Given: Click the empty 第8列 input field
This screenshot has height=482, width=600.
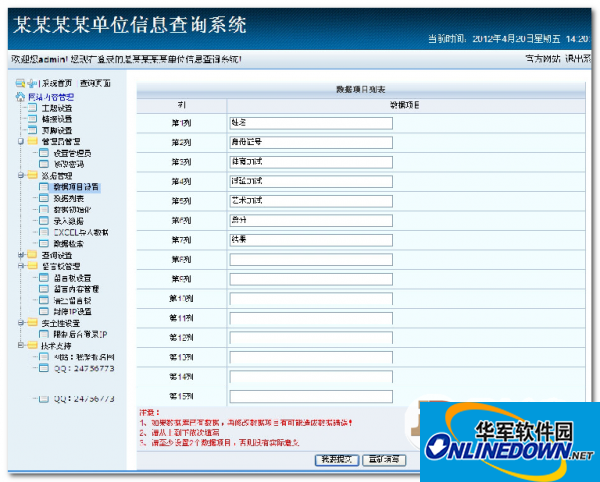Looking at the screenshot, I should (311, 259).
